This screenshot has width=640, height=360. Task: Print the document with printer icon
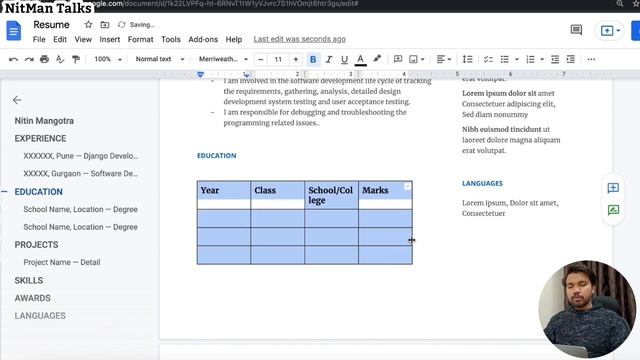44,60
